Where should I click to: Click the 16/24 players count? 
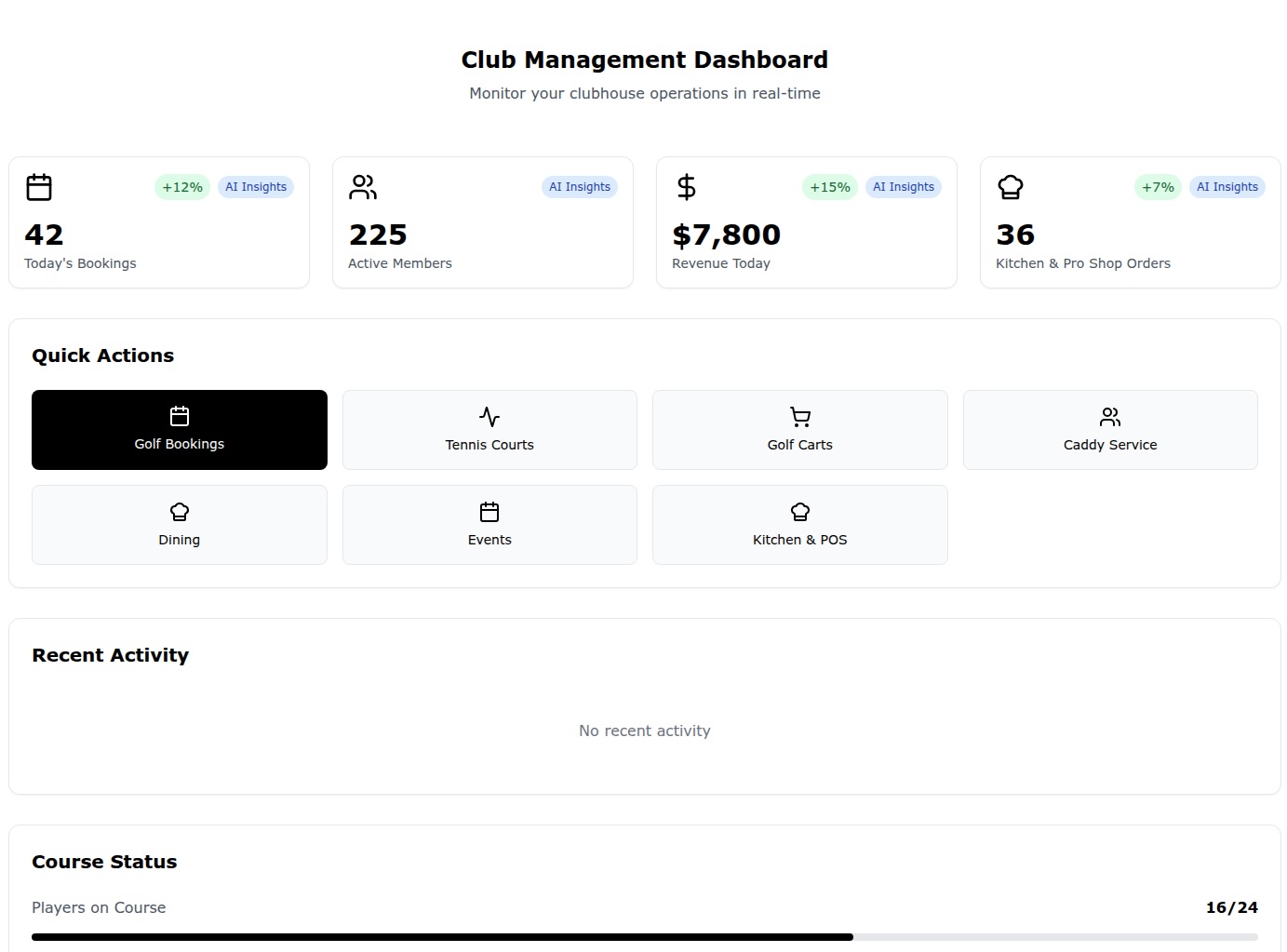tap(1230, 906)
